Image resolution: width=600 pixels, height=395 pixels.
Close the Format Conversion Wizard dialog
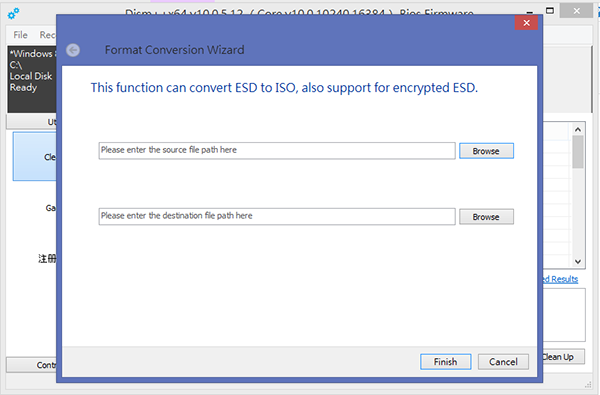tap(526, 23)
